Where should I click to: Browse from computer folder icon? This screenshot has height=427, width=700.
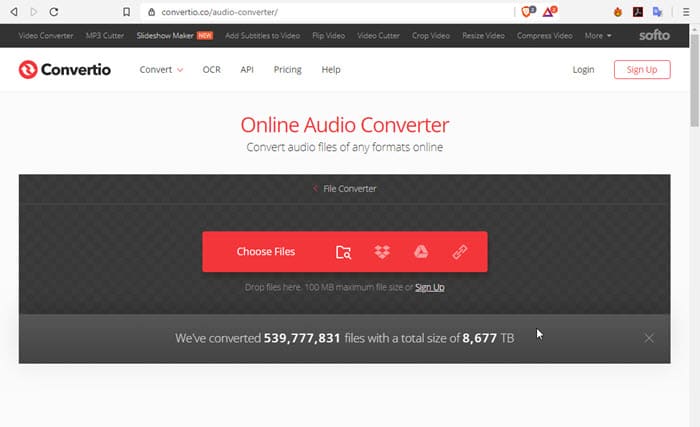pos(343,252)
